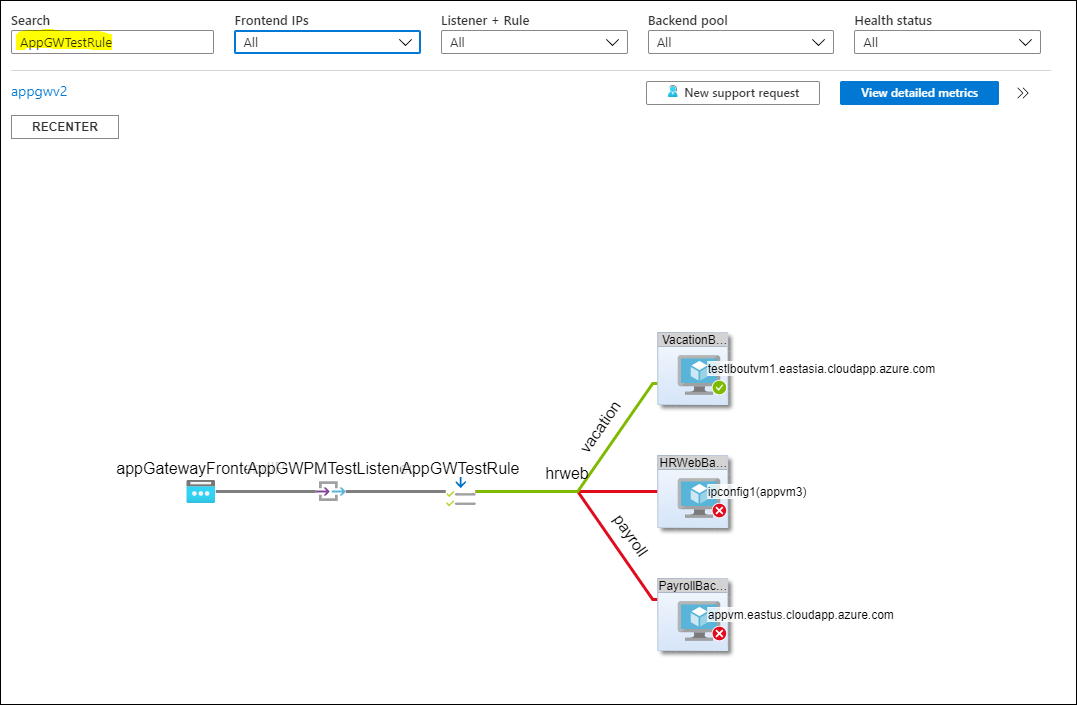Image resolution: width=1077 pixels, height=705 pixels.
Task: Open the Health status dropdown
Action: [947, 42]
